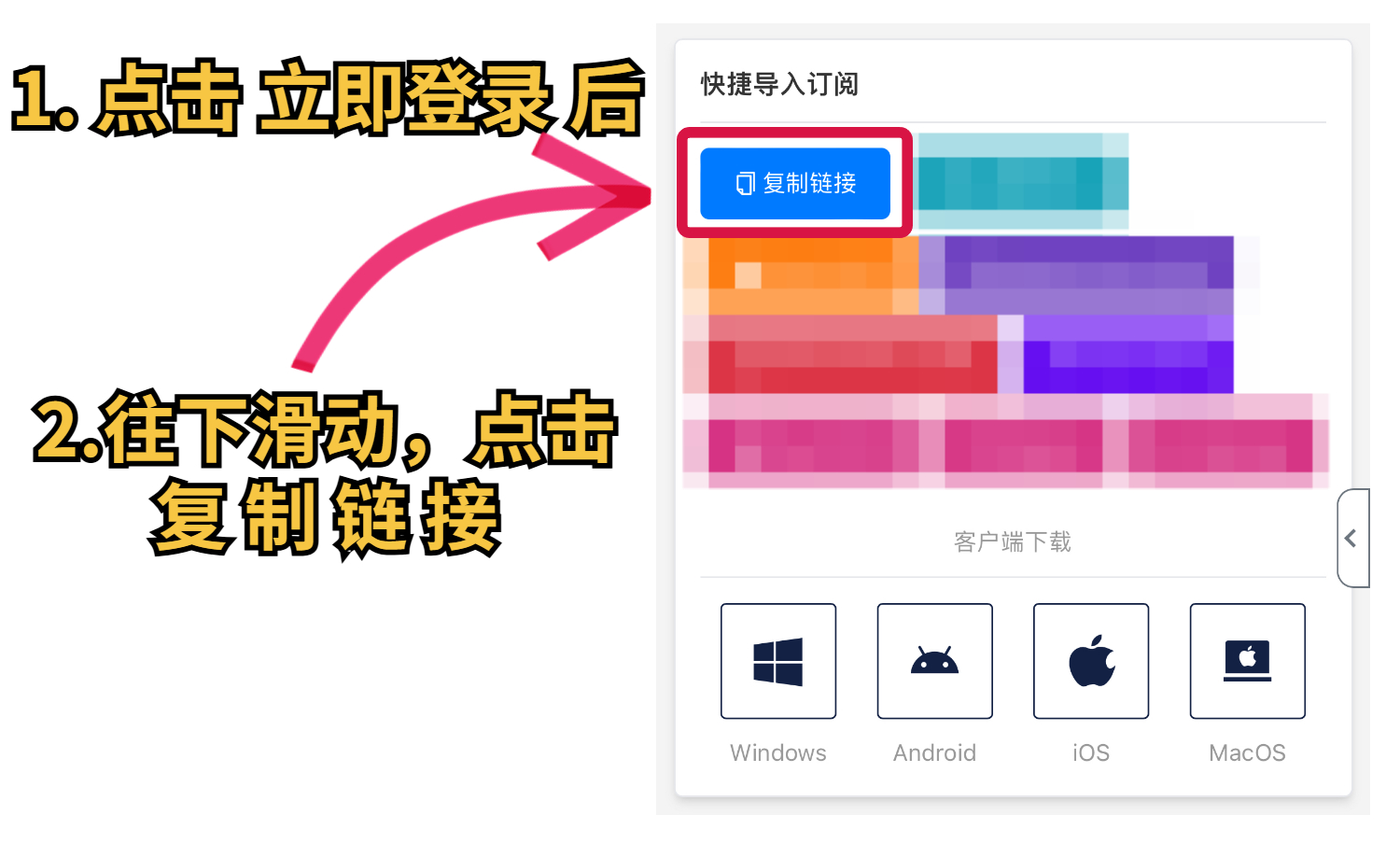The image size is (1400, 857).
Task: Click the 客户端下载 section heading
Action: pyautogui.click(x=1013, y=541)
